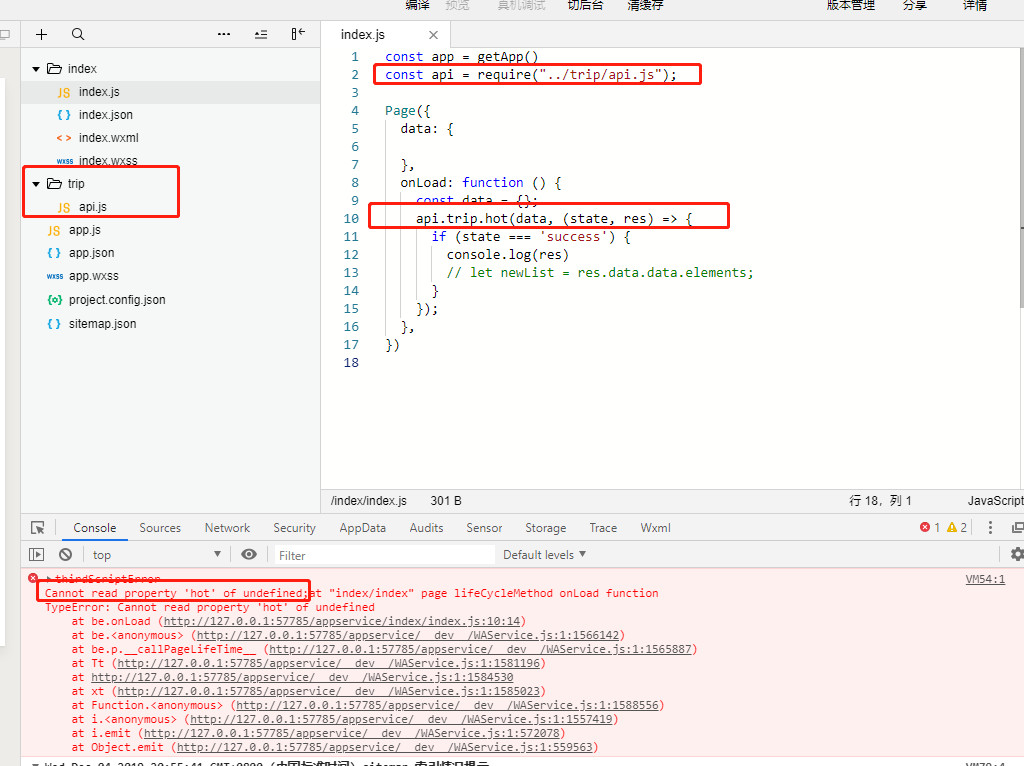Click the sort/indent tree icon
The image size is (1024, 766).
pos(261,35)
